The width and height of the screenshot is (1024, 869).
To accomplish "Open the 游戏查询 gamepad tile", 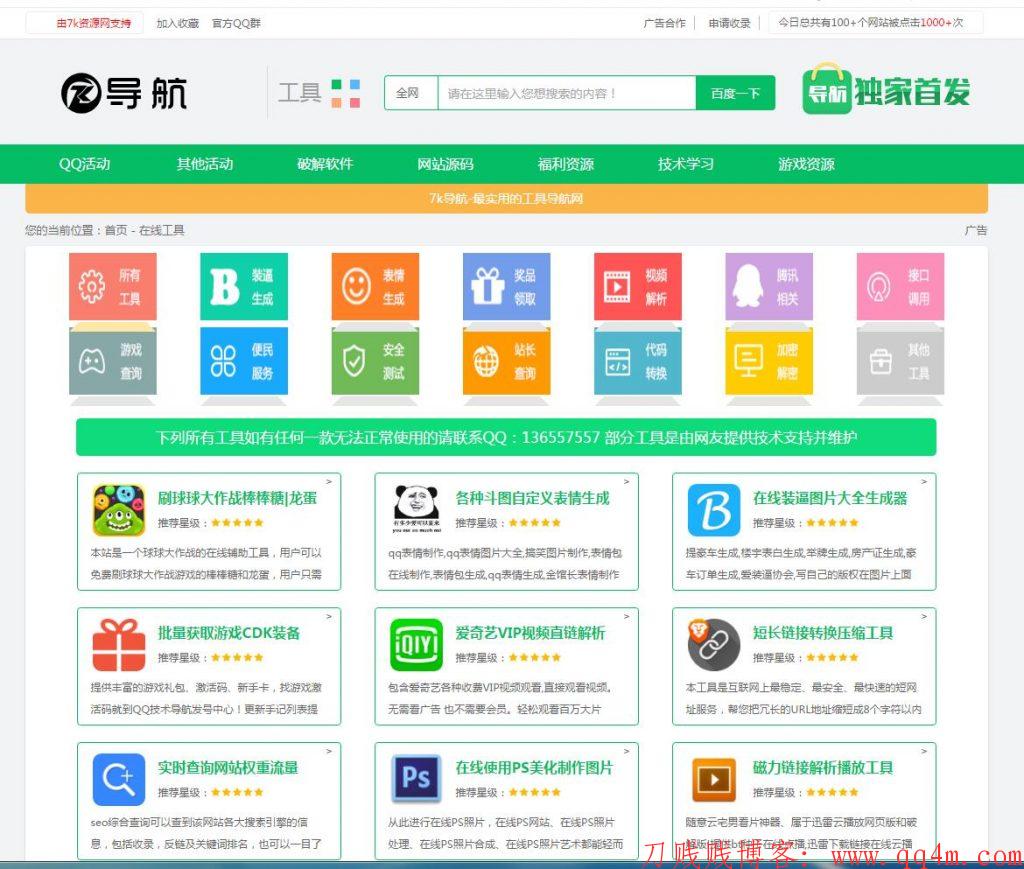I will [112, 361].
